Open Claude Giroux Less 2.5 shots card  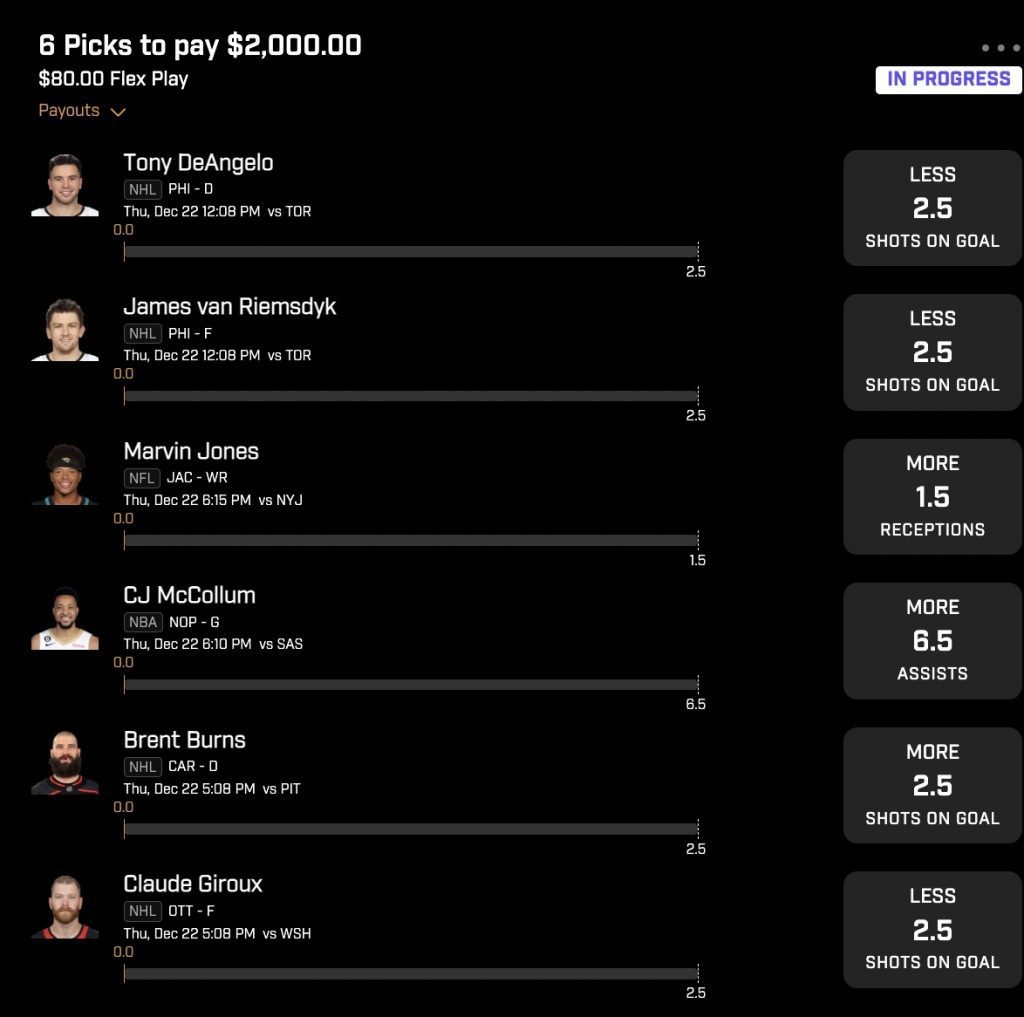932,929
